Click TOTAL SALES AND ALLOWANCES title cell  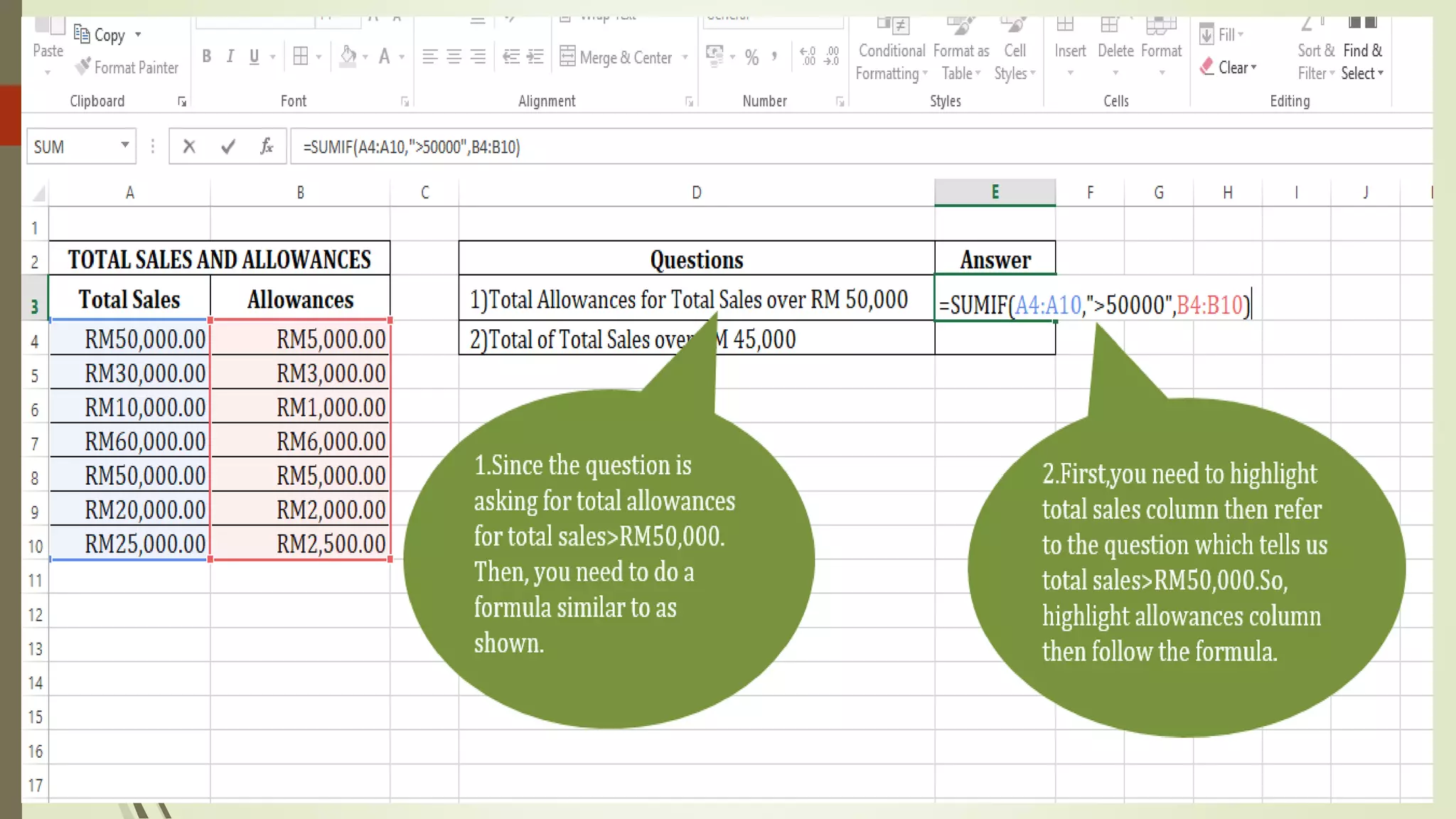(x=219, y=259)
